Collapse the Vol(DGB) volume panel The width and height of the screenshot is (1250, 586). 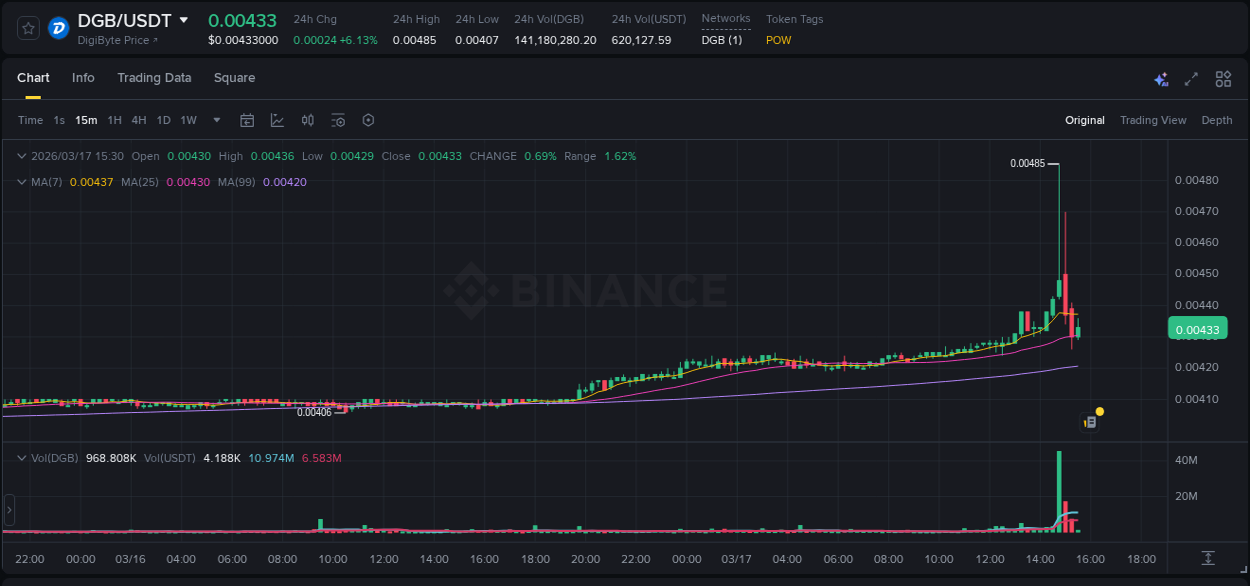(x=21, y=457)
